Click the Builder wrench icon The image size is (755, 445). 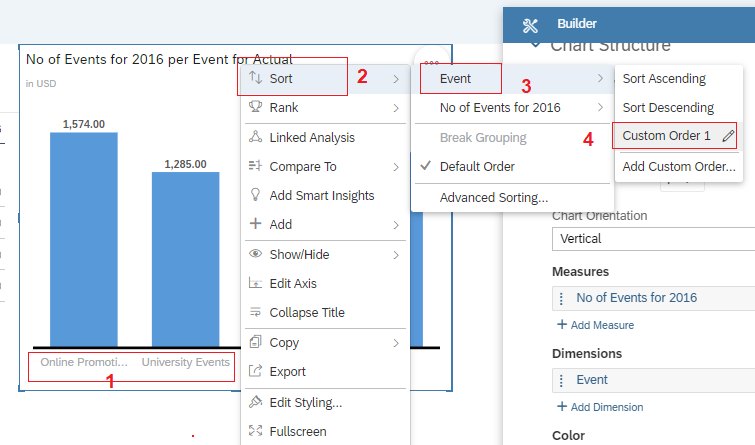click(531, 25)
